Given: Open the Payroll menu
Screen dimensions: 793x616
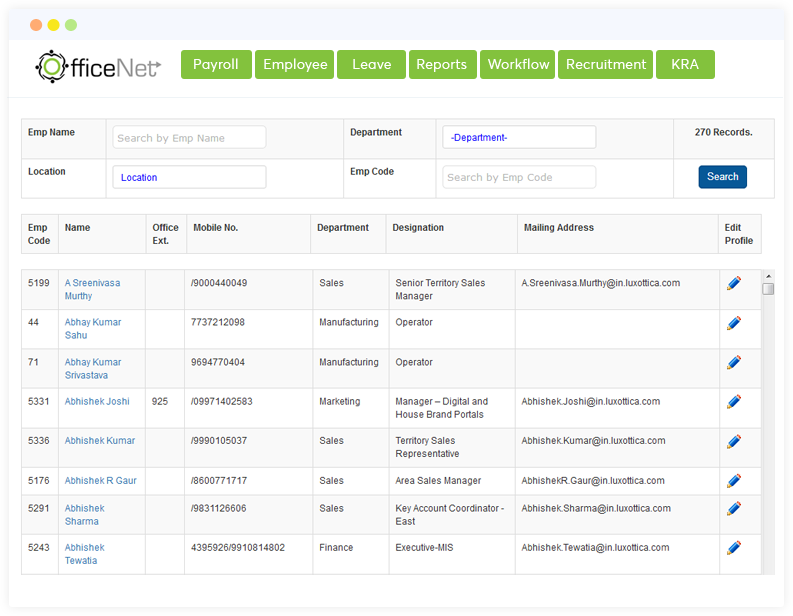Looking at the screenshot, I should coord(216,64).
